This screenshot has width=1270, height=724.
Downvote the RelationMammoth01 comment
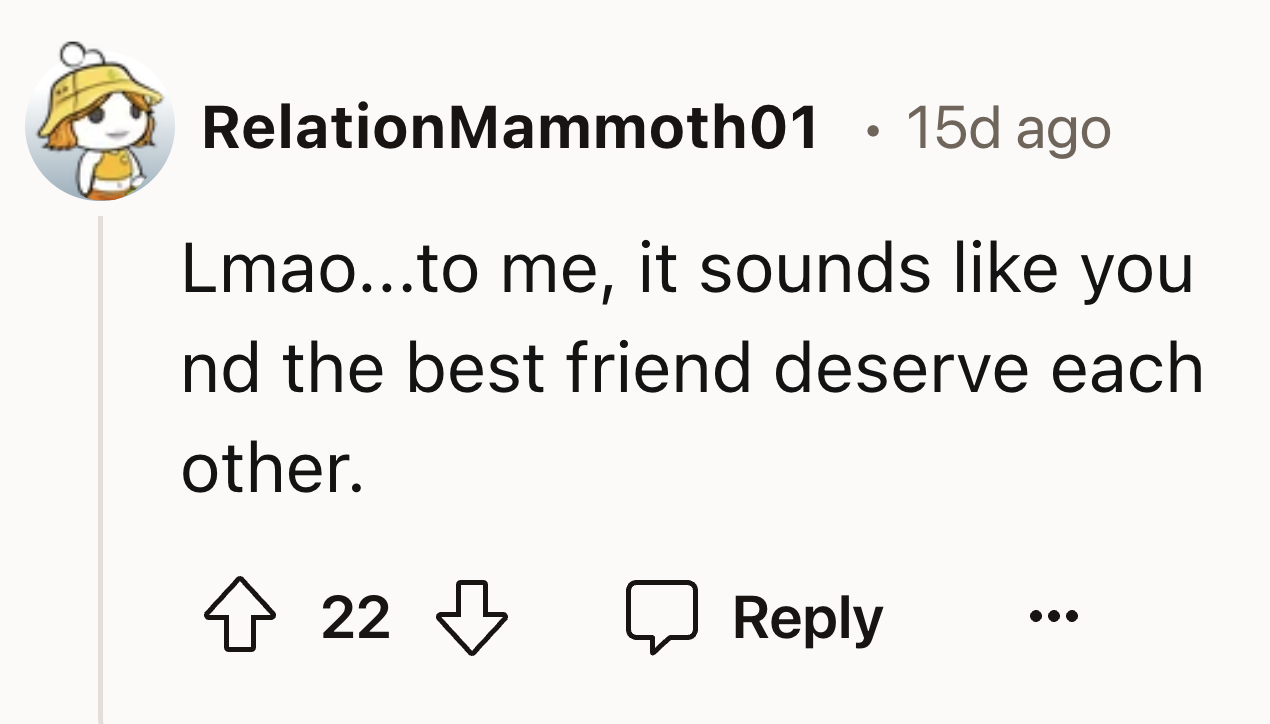tap(473, 617)
